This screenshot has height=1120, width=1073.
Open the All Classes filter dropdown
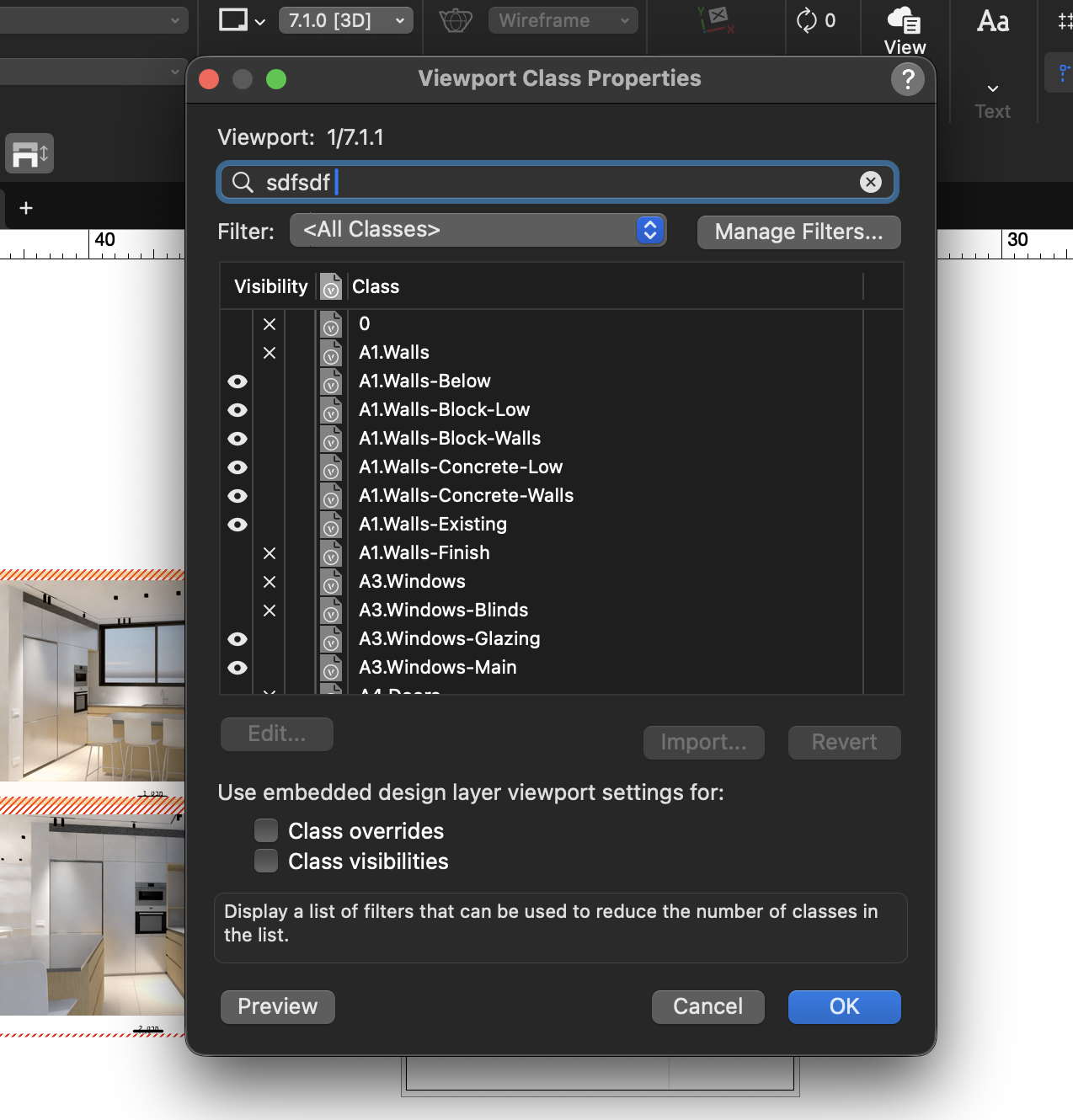tap(478, 230)
